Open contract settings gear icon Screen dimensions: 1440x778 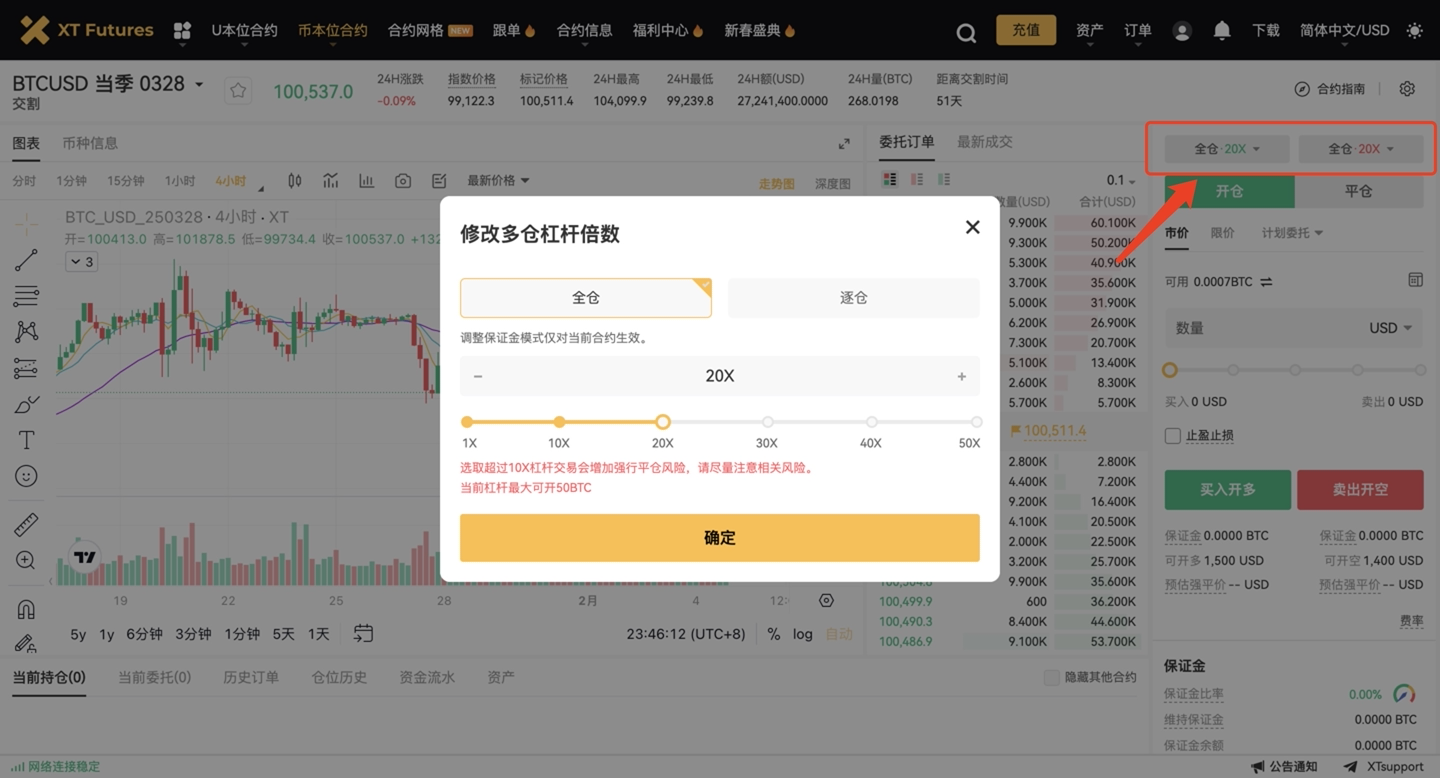pos(1407,89)
